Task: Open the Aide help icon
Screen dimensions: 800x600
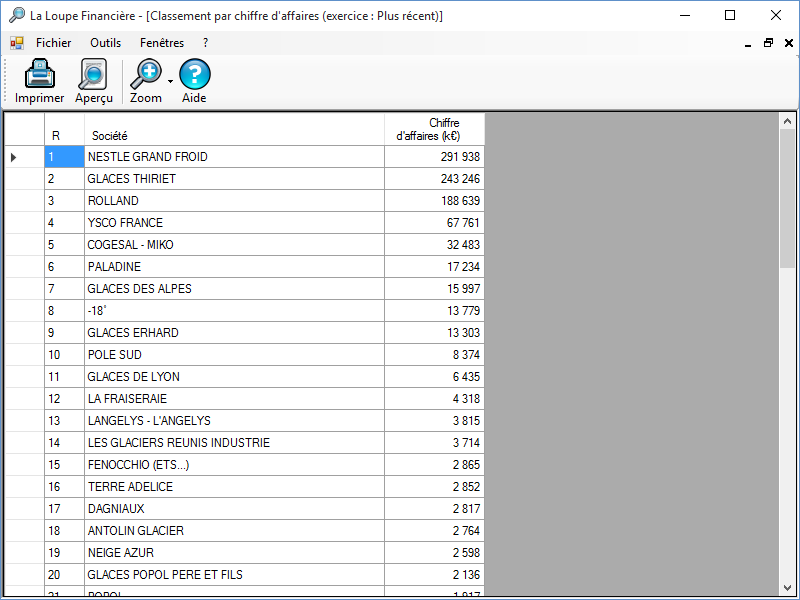Action: click(x=194, y=74)
